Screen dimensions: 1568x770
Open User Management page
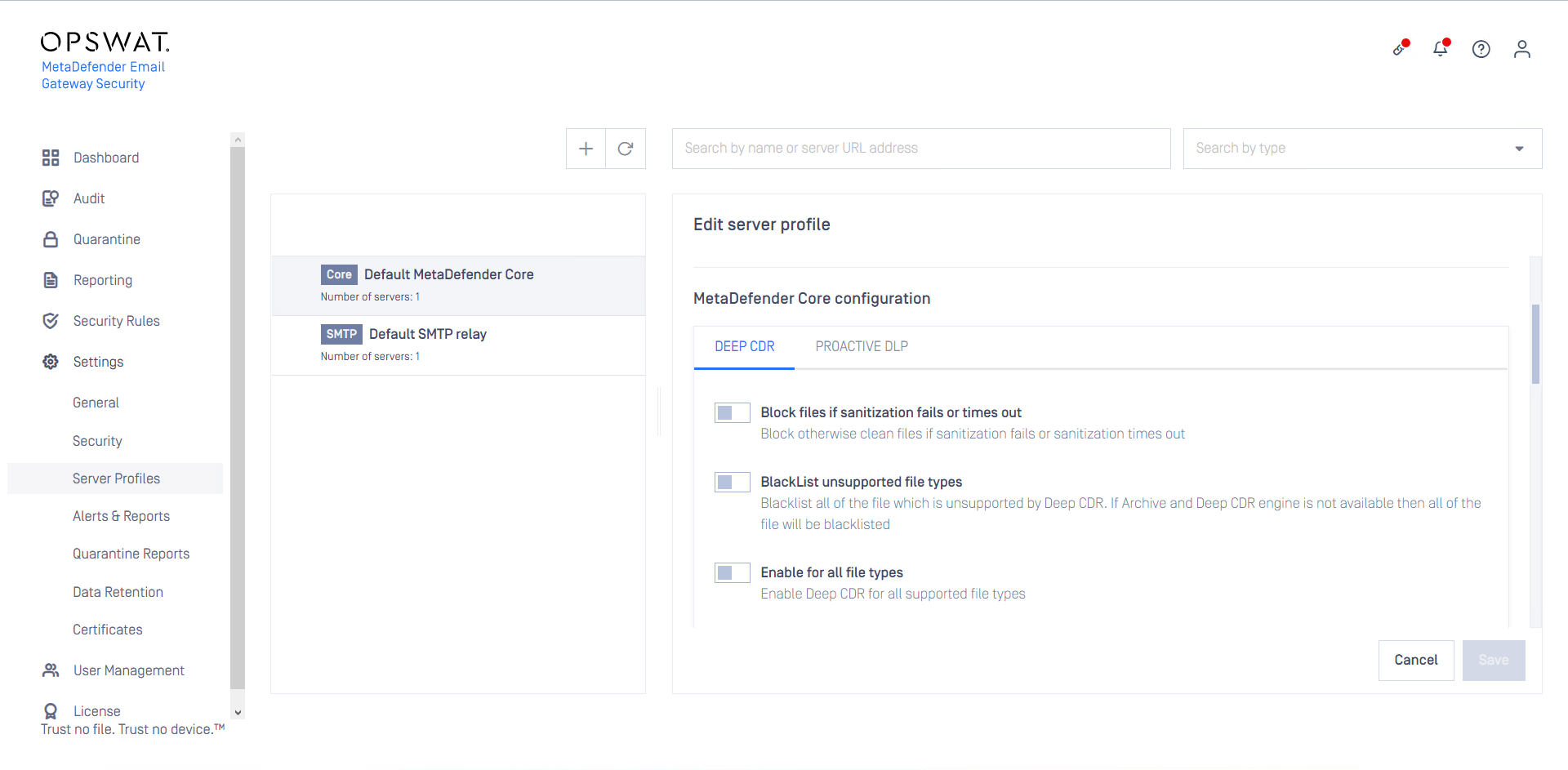click(129, 670)
